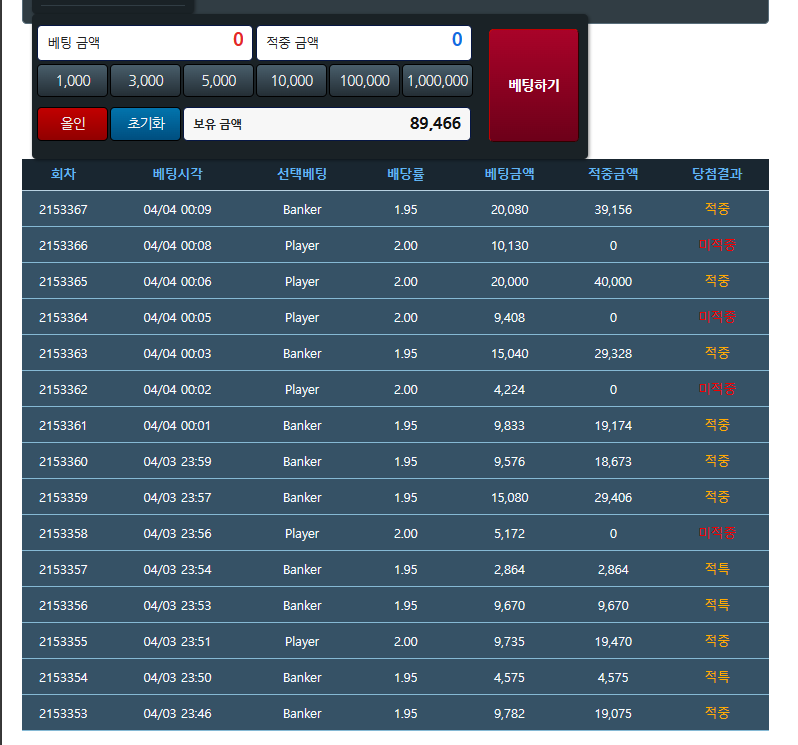This screenshot has height=745, width=798.
Task: Choose the 10,000 amount button
Action: click(292, 81)
